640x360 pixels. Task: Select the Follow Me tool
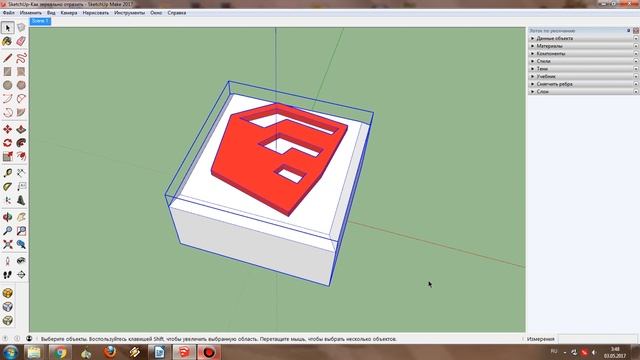[21, 143]
